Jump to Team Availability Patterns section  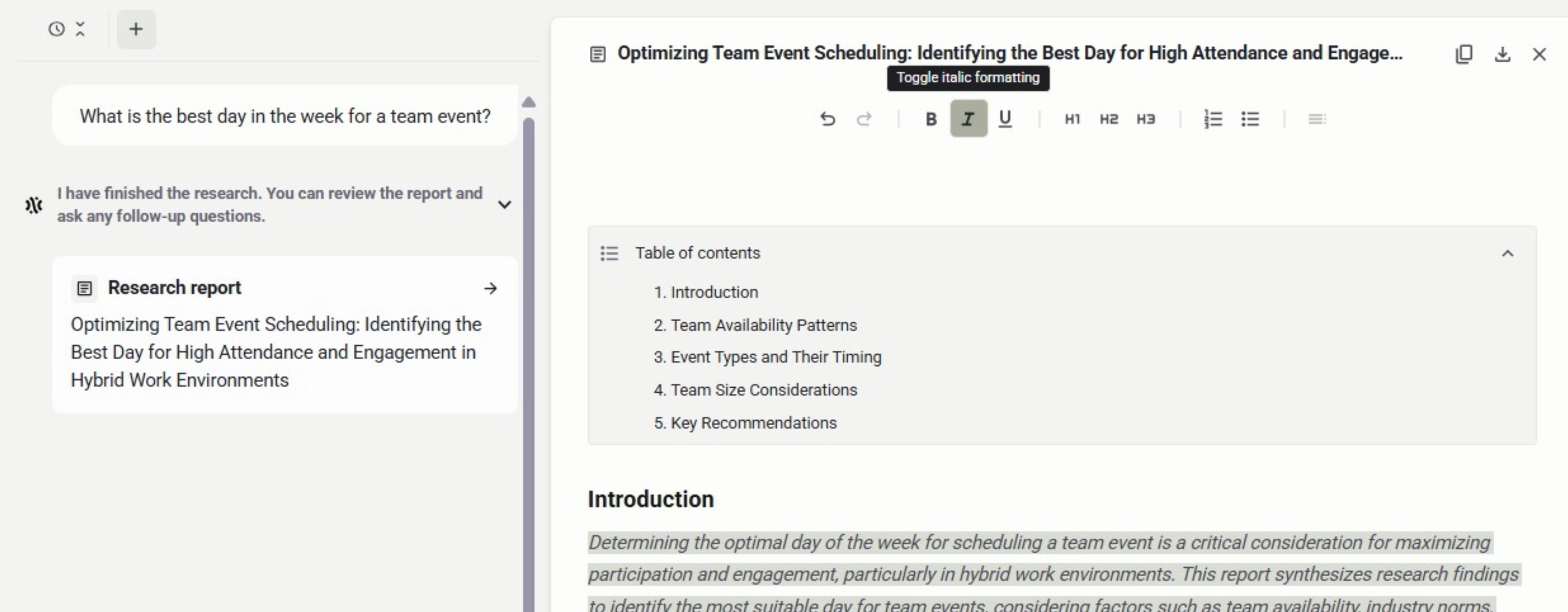[763, 325]
